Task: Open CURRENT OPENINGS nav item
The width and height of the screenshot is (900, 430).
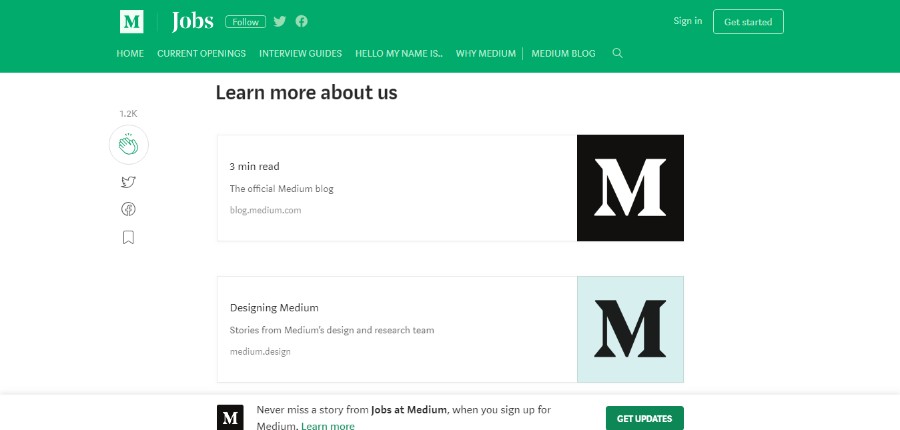Action: 201,53
